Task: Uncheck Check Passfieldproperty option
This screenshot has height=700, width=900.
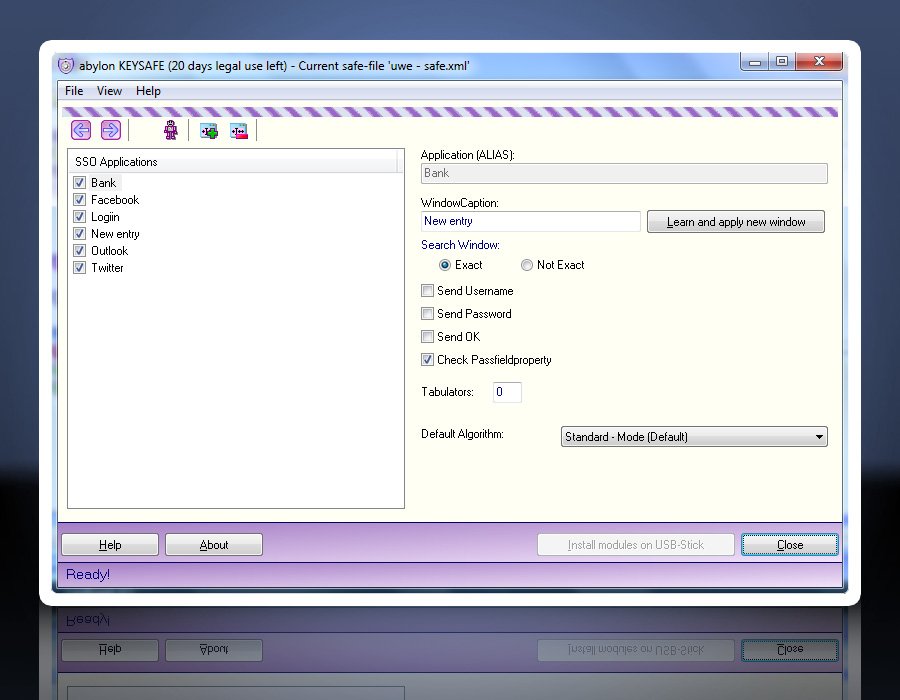Action: coord(427,360)
